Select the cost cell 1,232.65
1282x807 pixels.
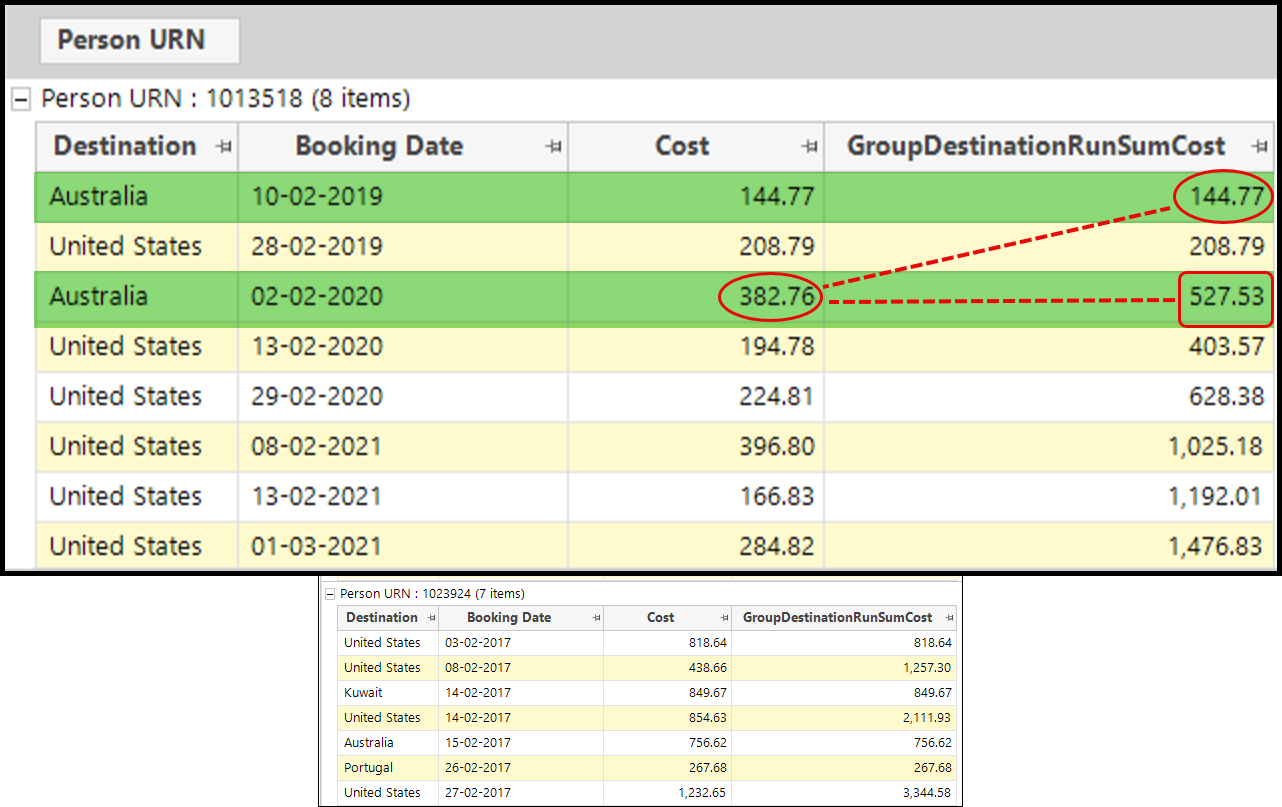pyautogui.click(x=667, y=793)
